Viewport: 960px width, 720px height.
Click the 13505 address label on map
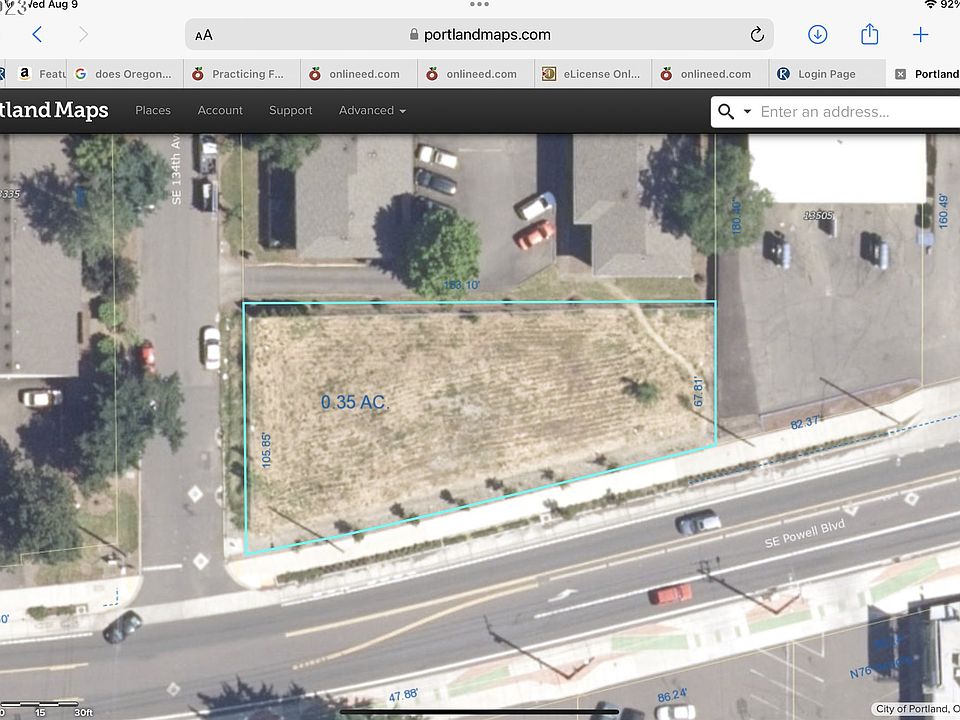coord(819,216)
